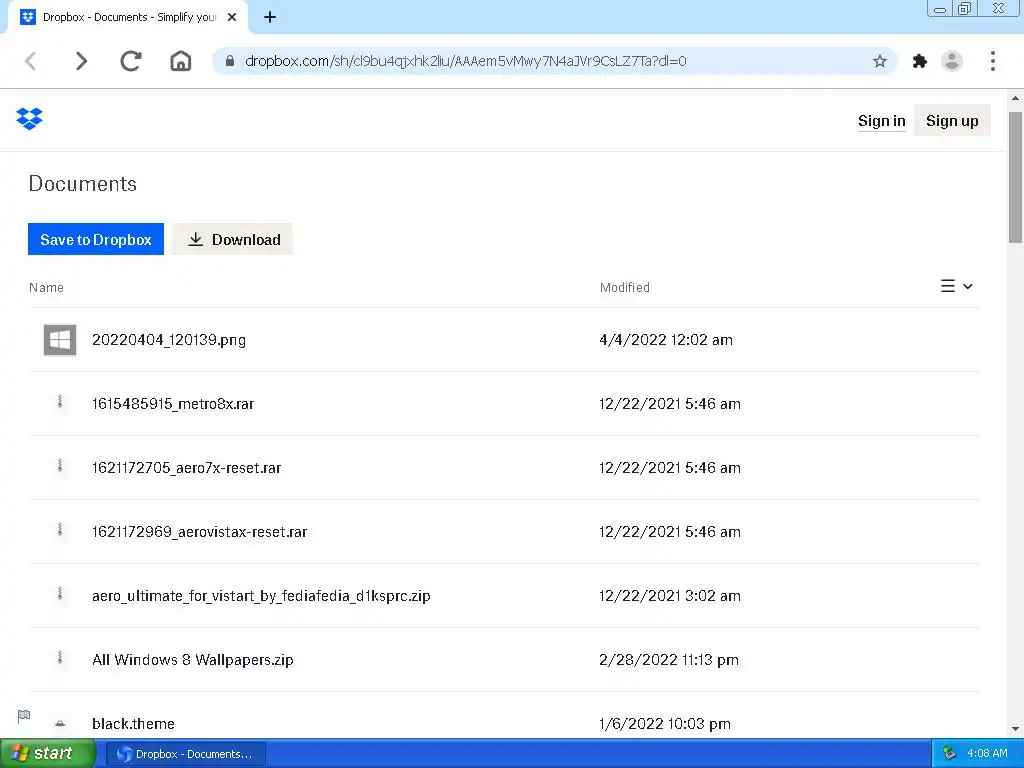The width and height of the screenshot is (1024, 768).
Task: Click the archive icon for 1615485915_metro8x.rar
Action: [x=60, y=402]
